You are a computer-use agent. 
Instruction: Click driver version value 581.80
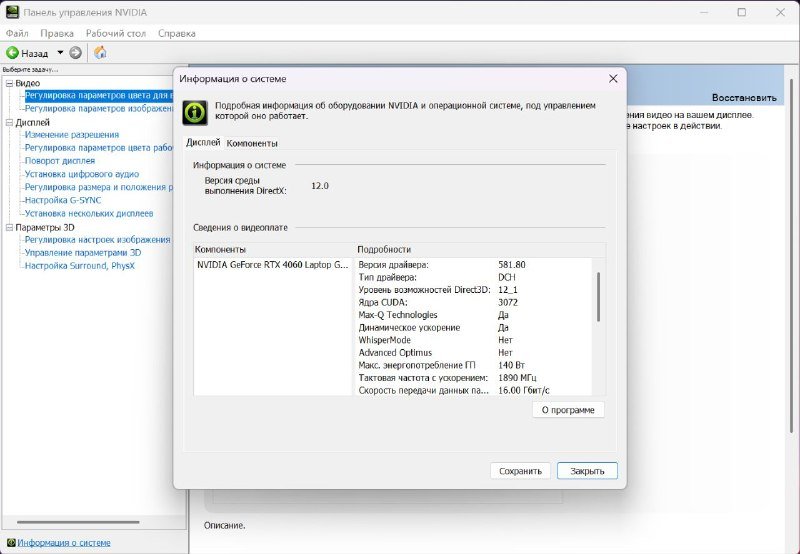512,265
